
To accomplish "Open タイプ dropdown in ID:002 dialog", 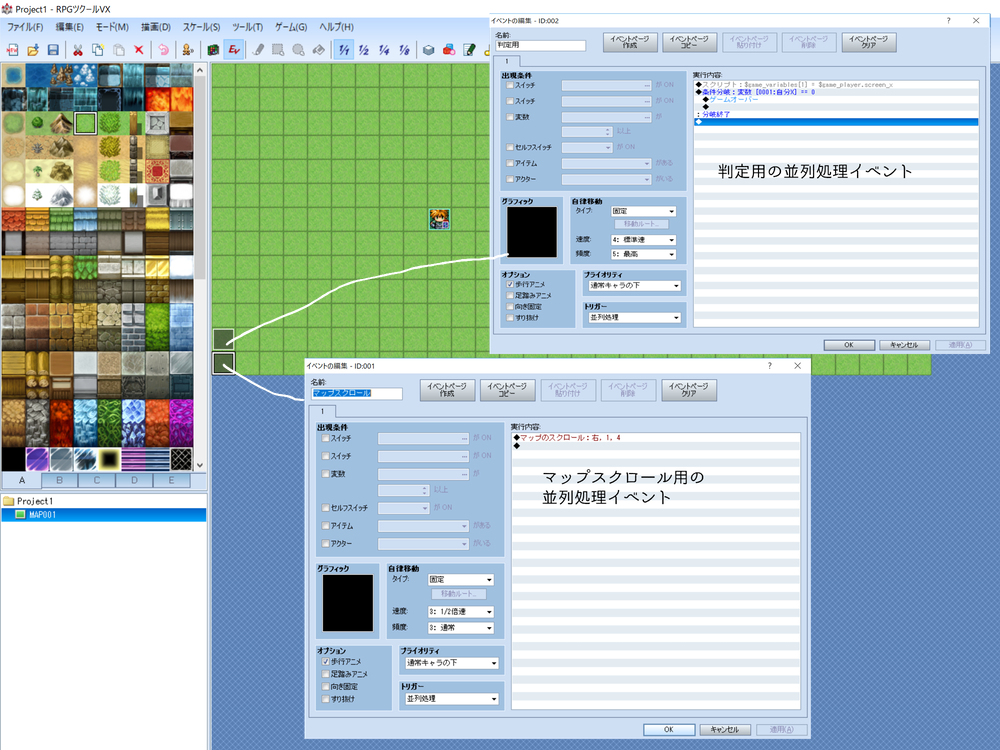I will click(643, 211).
